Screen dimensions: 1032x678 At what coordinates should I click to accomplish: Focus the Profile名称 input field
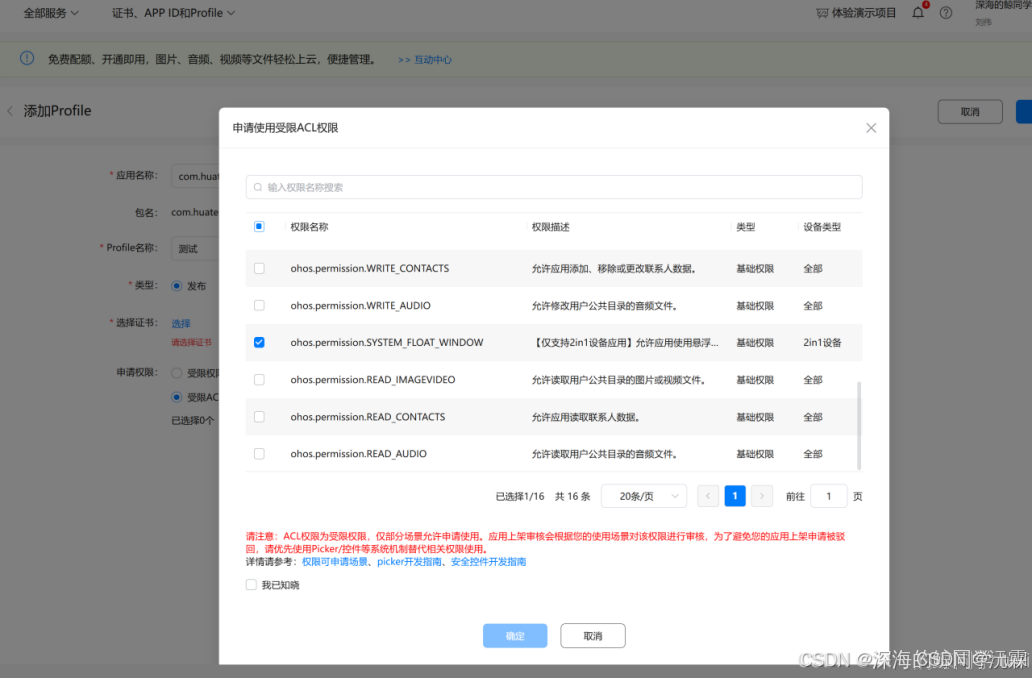click(x=195, y=249)
